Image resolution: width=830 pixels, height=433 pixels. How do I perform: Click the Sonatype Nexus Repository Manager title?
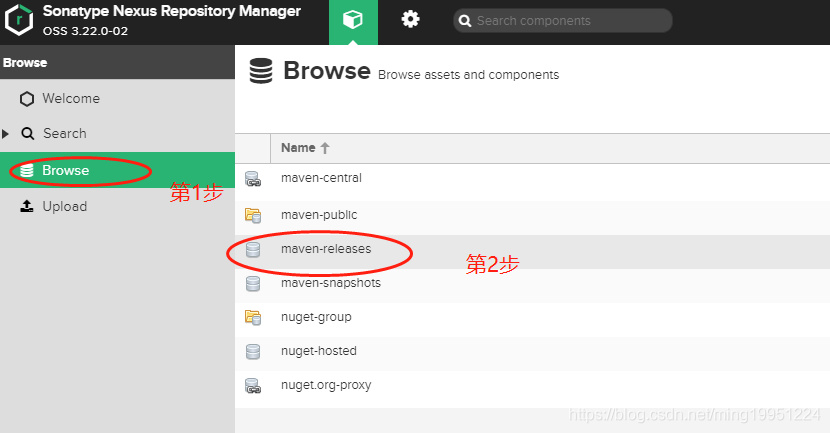click(172, 11)
